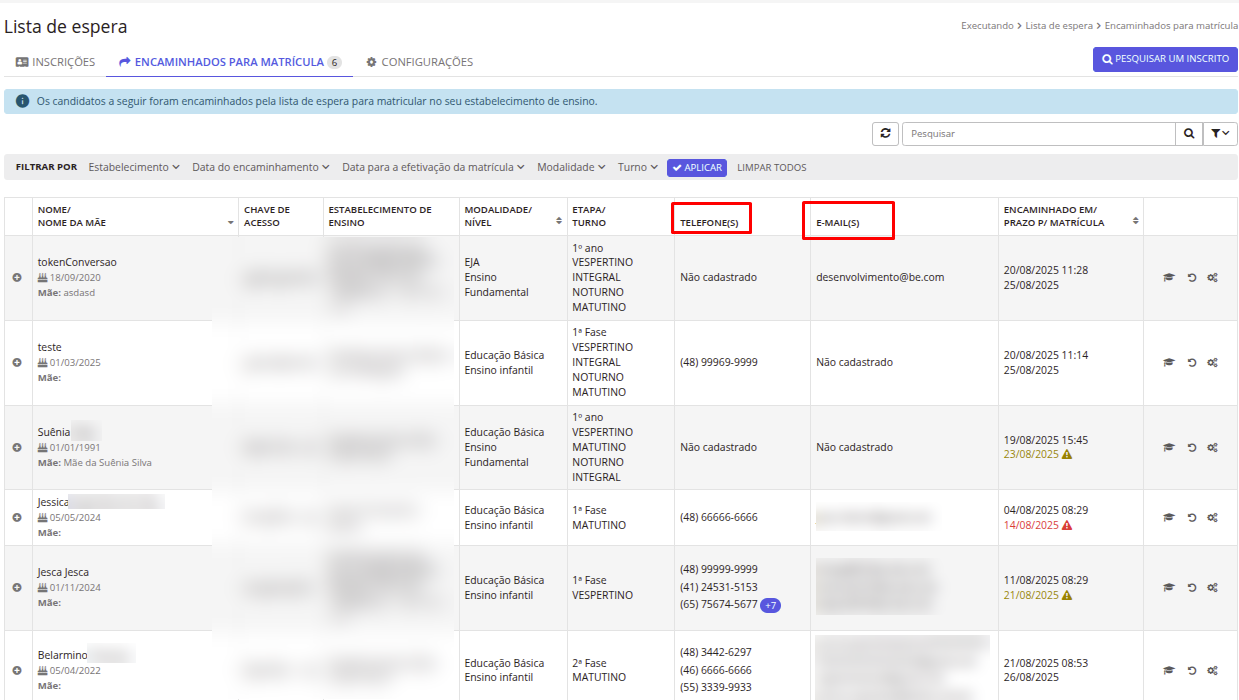Screen dimensions: 1239x700
Task: Click gears icon in Suênia row
Action: [1212, 448]
